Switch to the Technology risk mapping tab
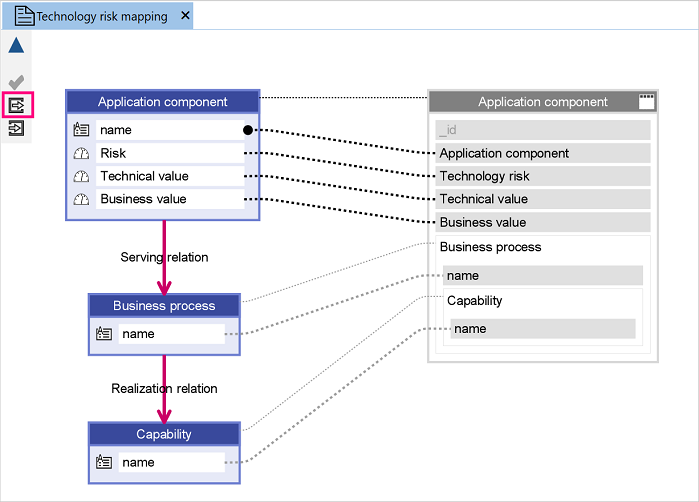699x502 pixels. coord(102,16)
